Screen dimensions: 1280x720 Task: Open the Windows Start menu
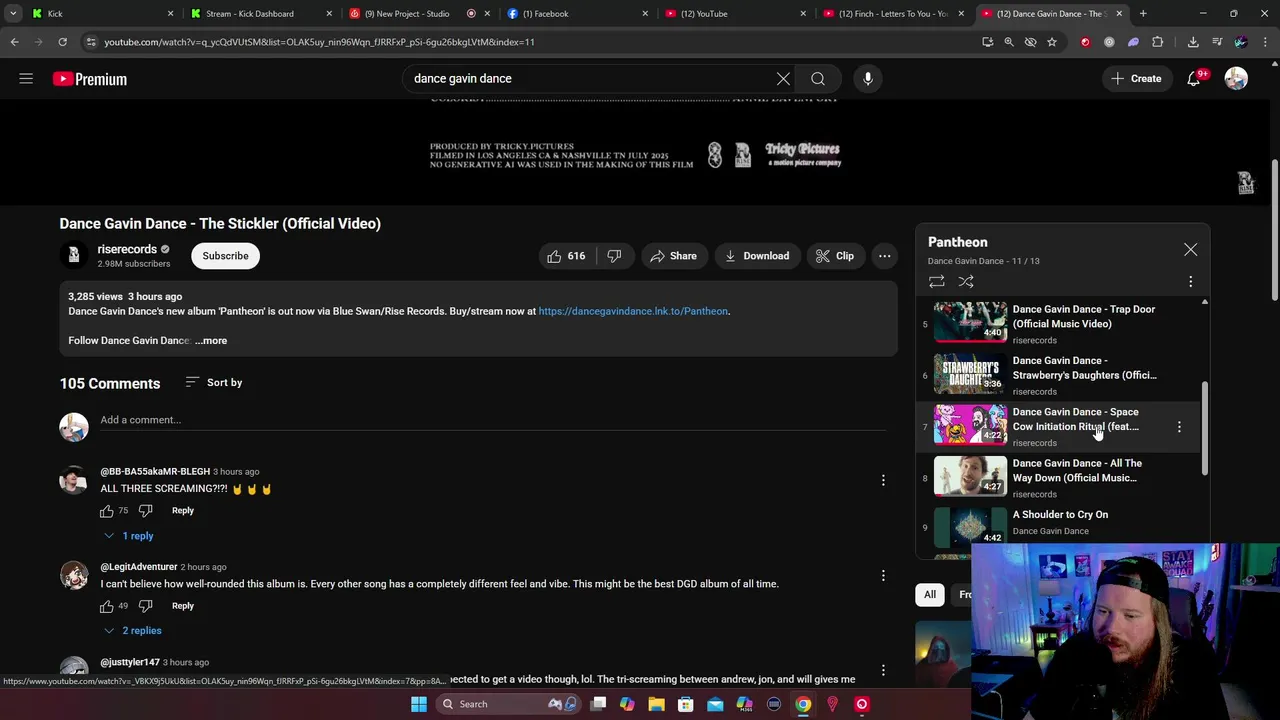(x=419, y=704)
